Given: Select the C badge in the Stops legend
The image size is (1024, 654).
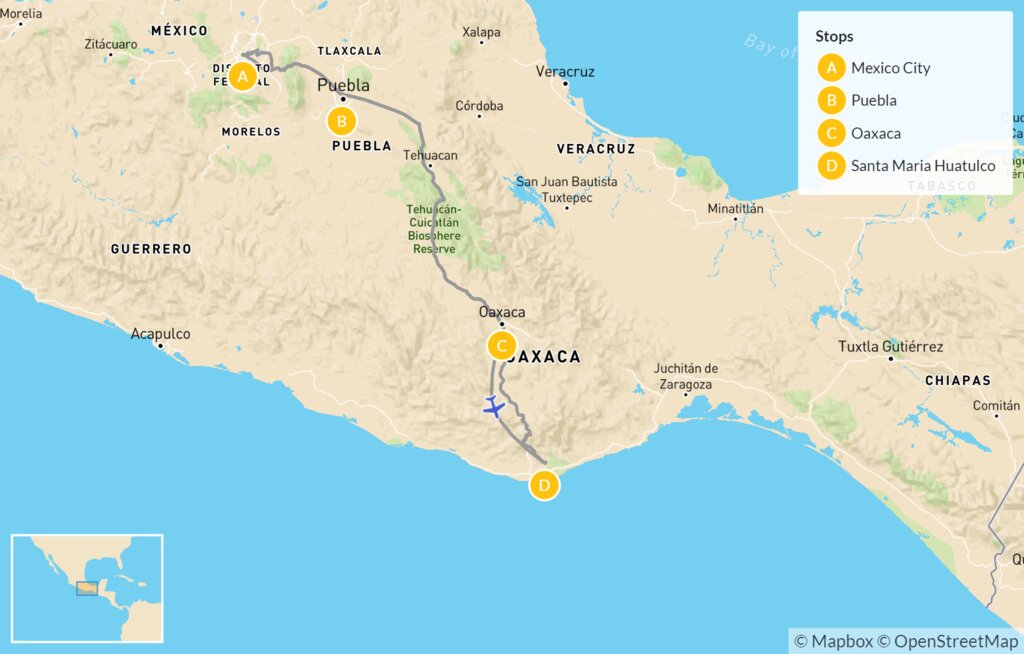Looking at the screenshot, I should [830, 133].
